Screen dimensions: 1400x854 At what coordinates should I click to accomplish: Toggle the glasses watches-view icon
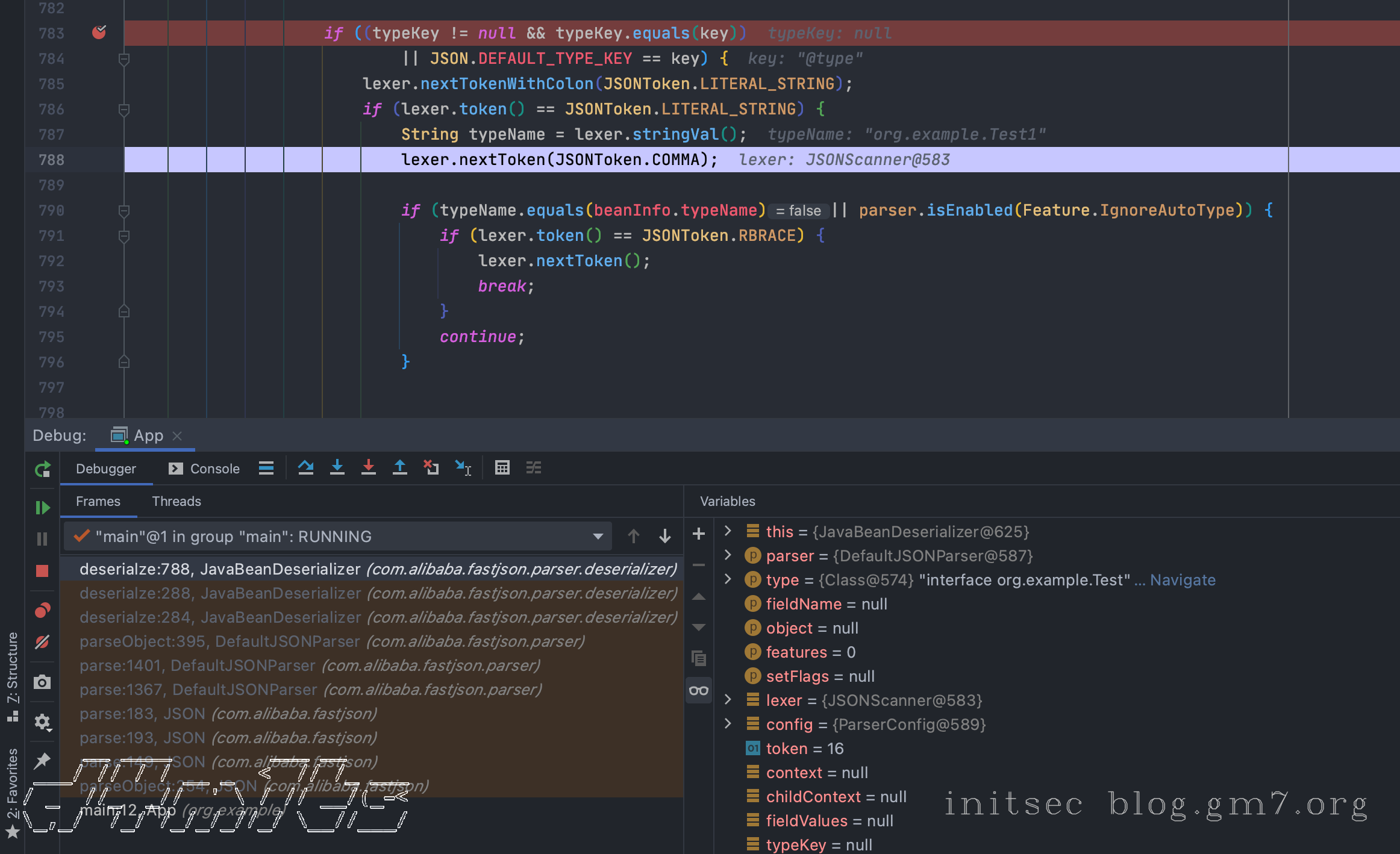point(699,690)
